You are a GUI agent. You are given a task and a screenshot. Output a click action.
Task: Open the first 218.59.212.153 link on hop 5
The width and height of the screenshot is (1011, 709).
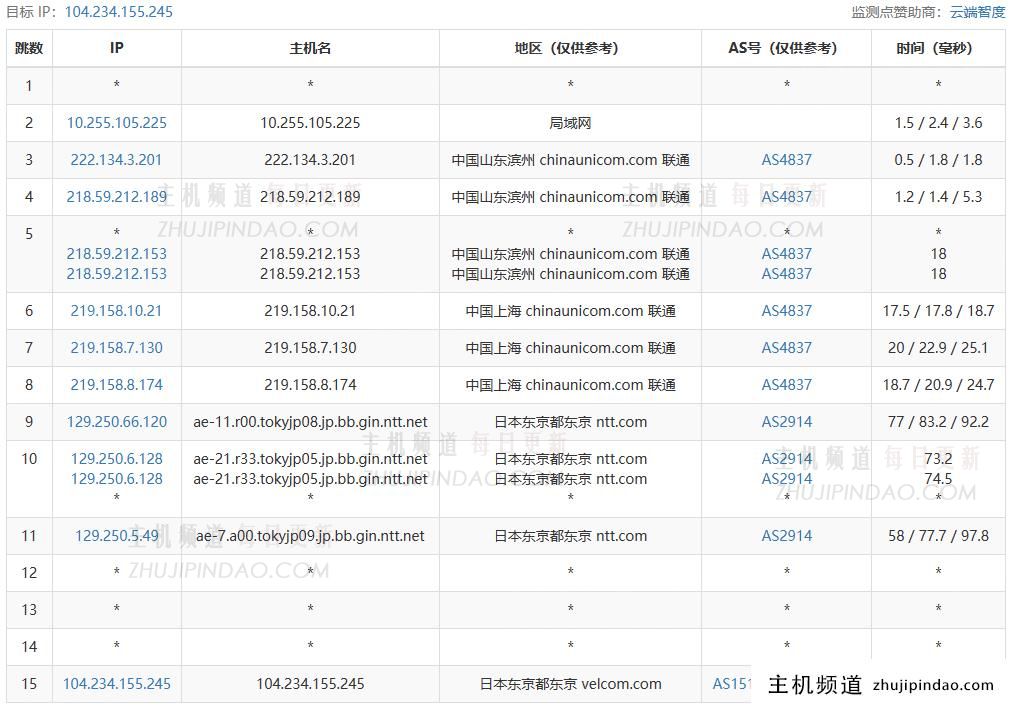coord(116,253)
